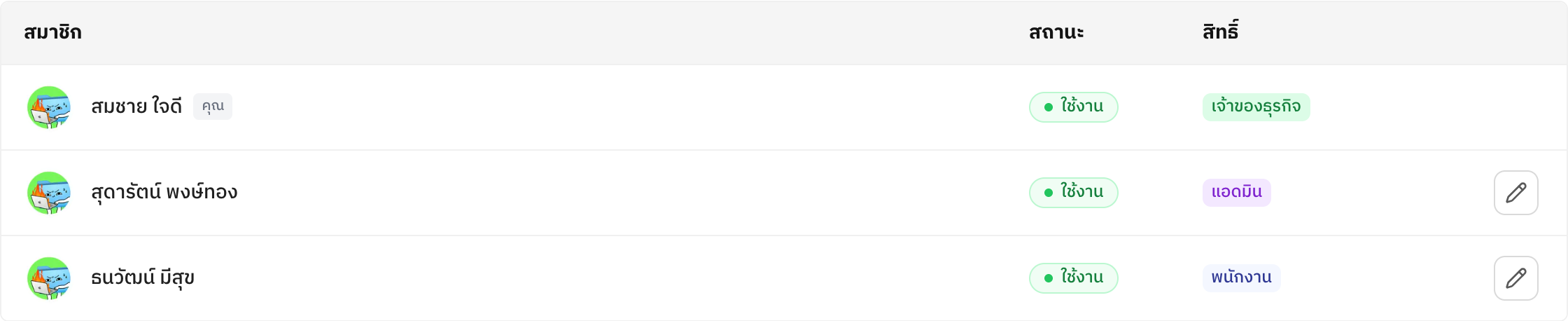Image resolution: width=1568 pixels, height=321 pixels.
Task: Click the avatar of สมชาย ใจดี
Action: coord(49,107)
